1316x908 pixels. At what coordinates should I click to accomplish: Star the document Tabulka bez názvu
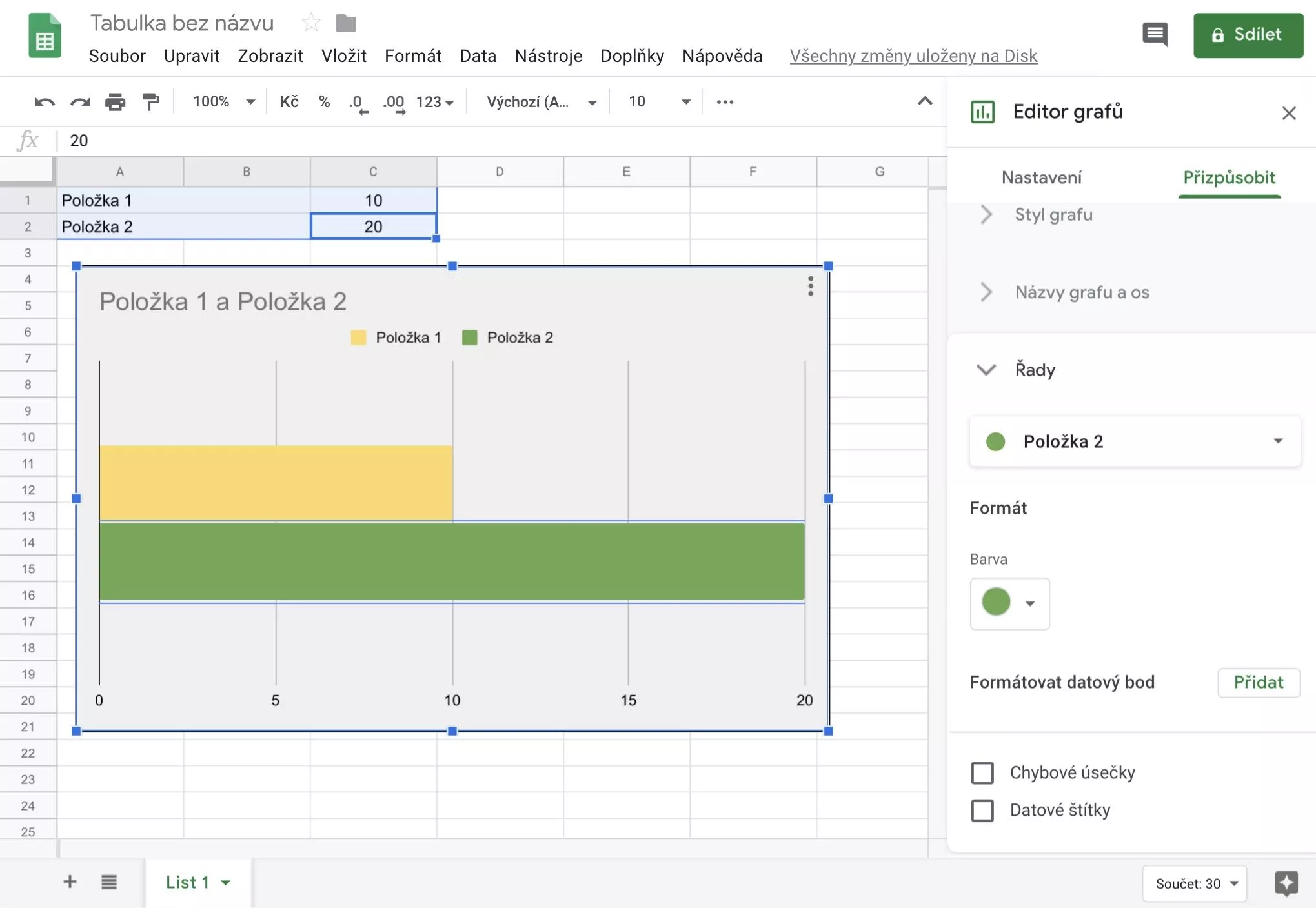point(311,23)
